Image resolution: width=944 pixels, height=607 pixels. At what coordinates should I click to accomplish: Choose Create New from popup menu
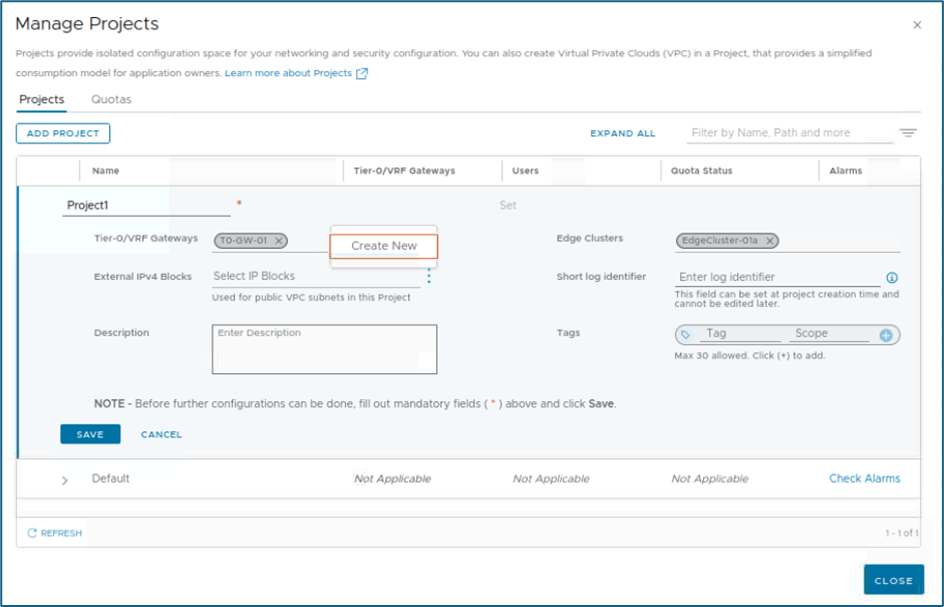click(384, 246)
